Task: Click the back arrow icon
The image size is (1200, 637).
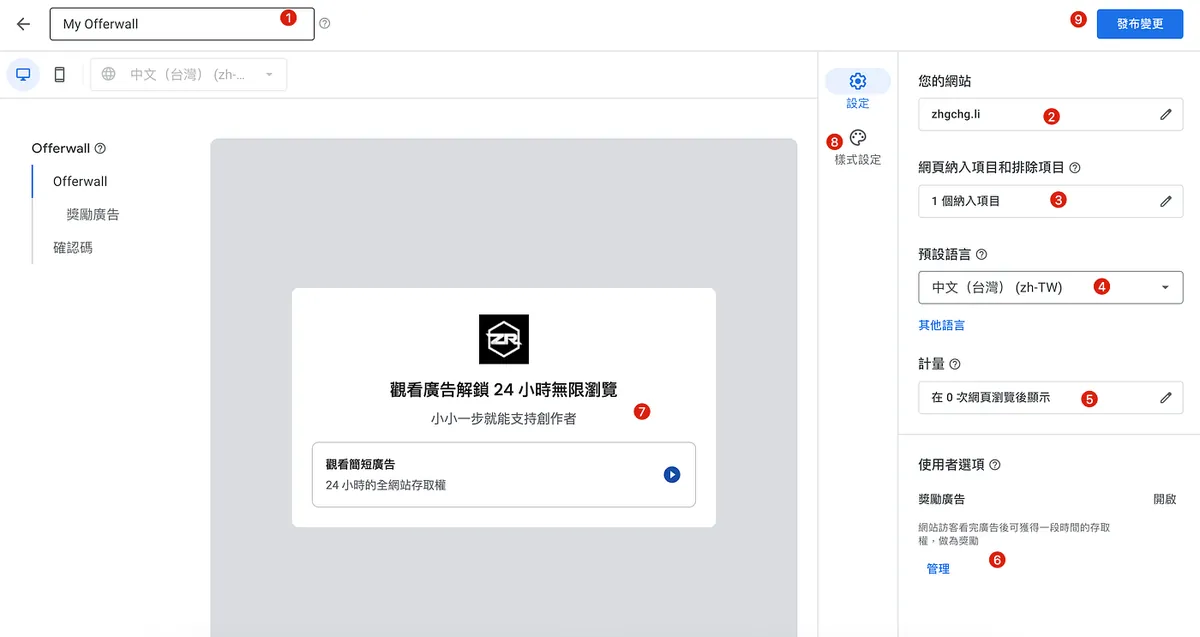Action: tap(23, 24)
